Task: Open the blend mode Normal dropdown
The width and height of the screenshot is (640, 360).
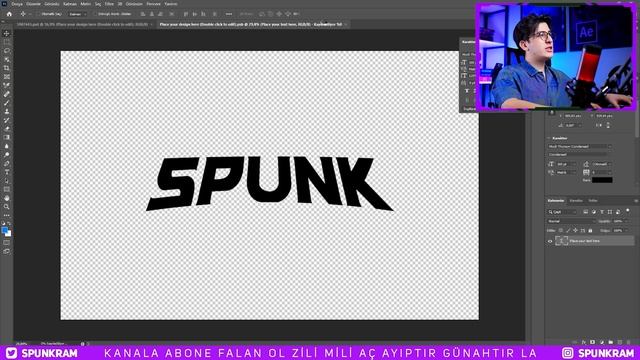Action: (571, 221)
